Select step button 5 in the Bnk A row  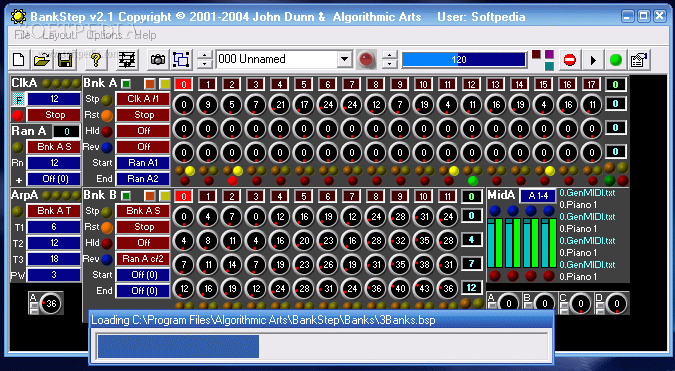(303, 84)
